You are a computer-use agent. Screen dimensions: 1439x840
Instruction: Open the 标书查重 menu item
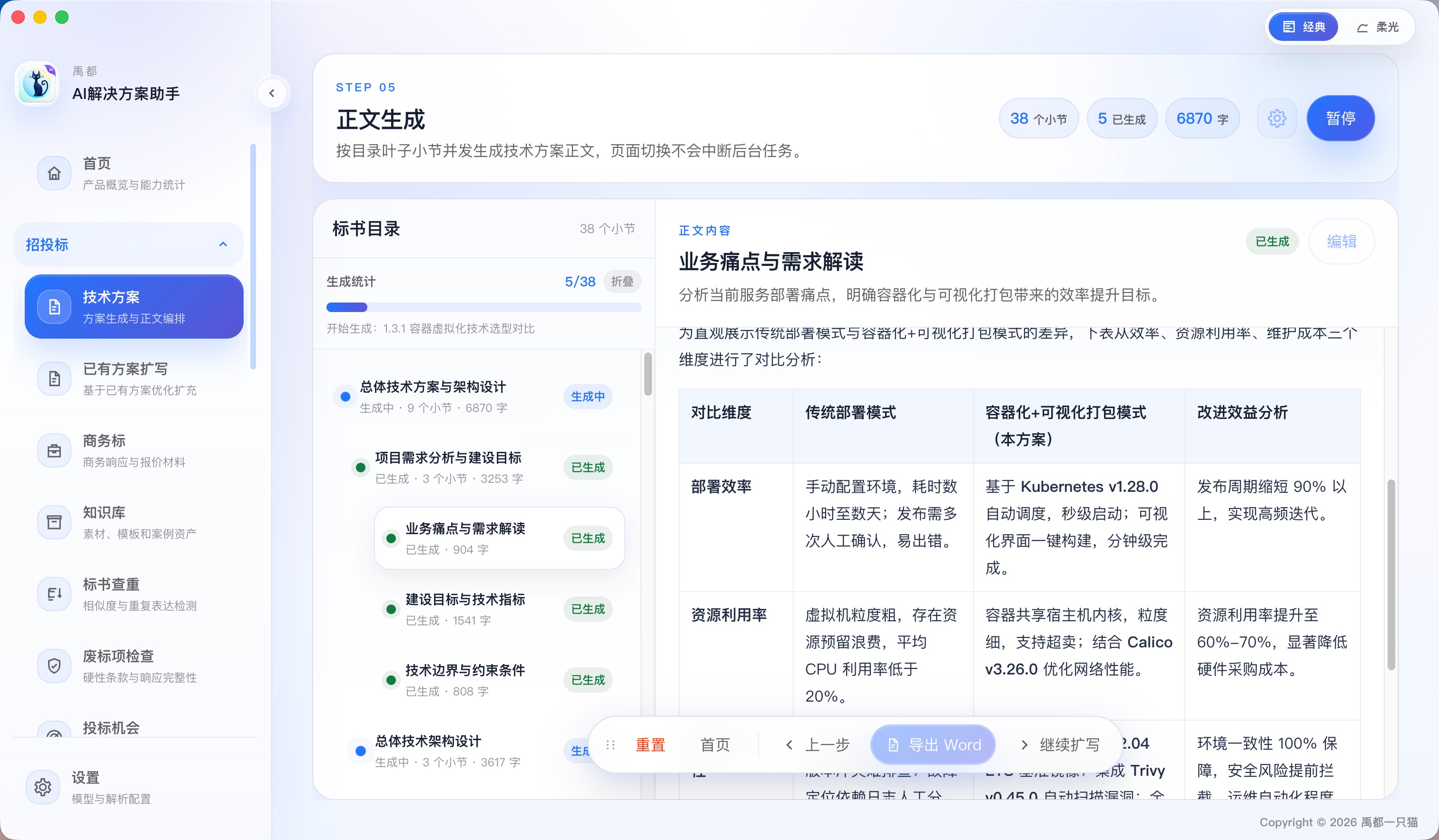134,594
